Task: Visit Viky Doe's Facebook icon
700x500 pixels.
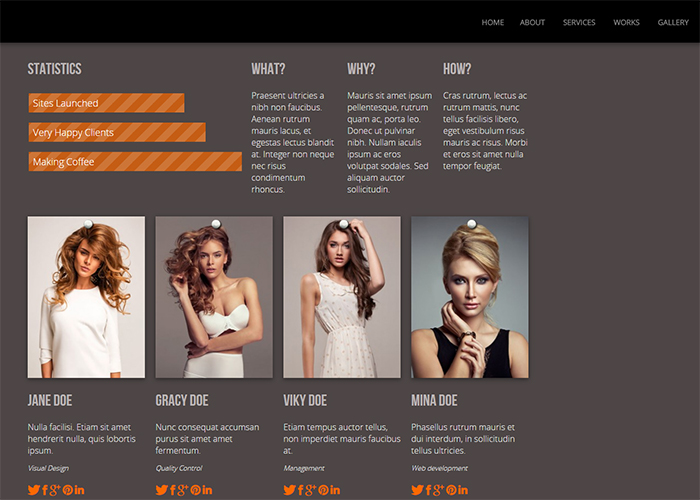Action: pyautogui.click(x=300, y=490)
